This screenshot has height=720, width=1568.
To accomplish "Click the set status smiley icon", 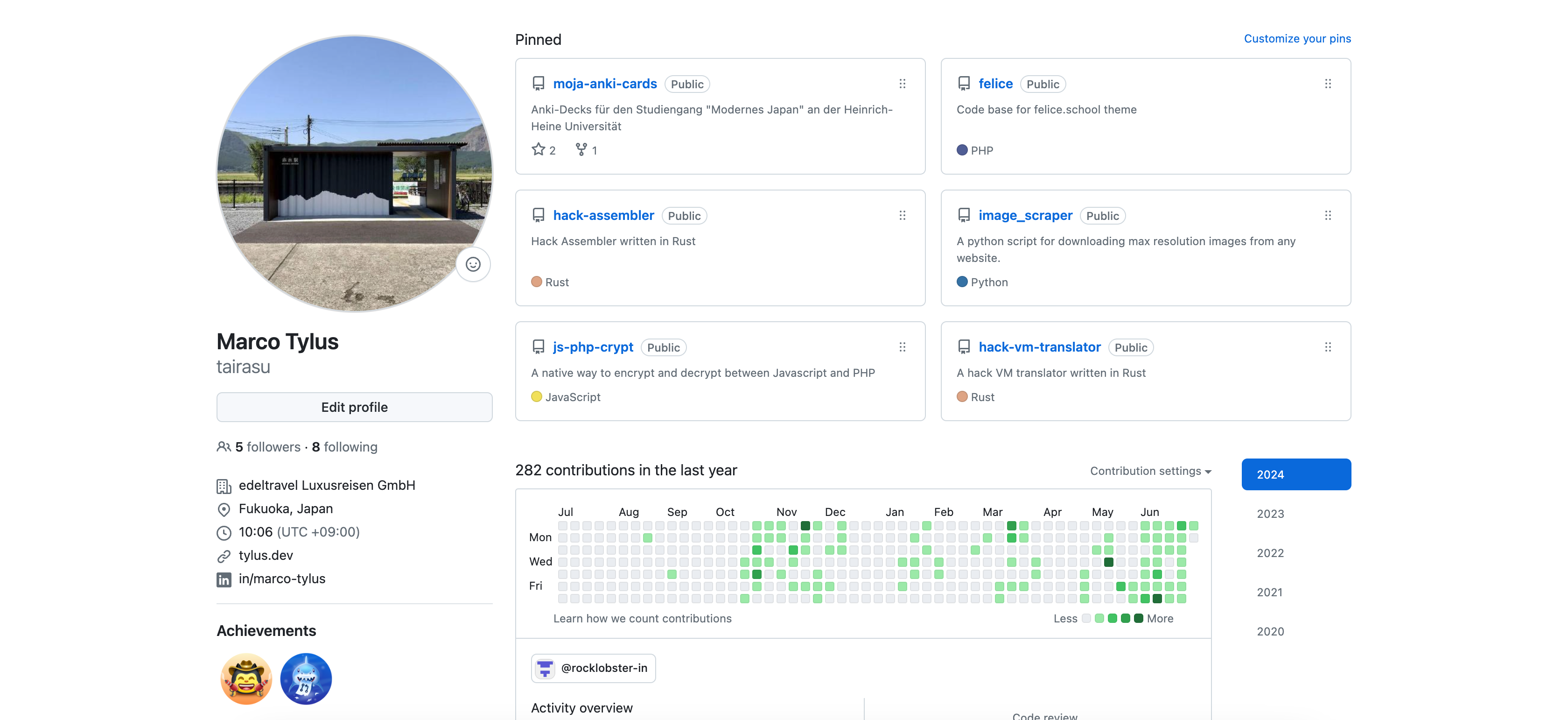I will 473,264.
